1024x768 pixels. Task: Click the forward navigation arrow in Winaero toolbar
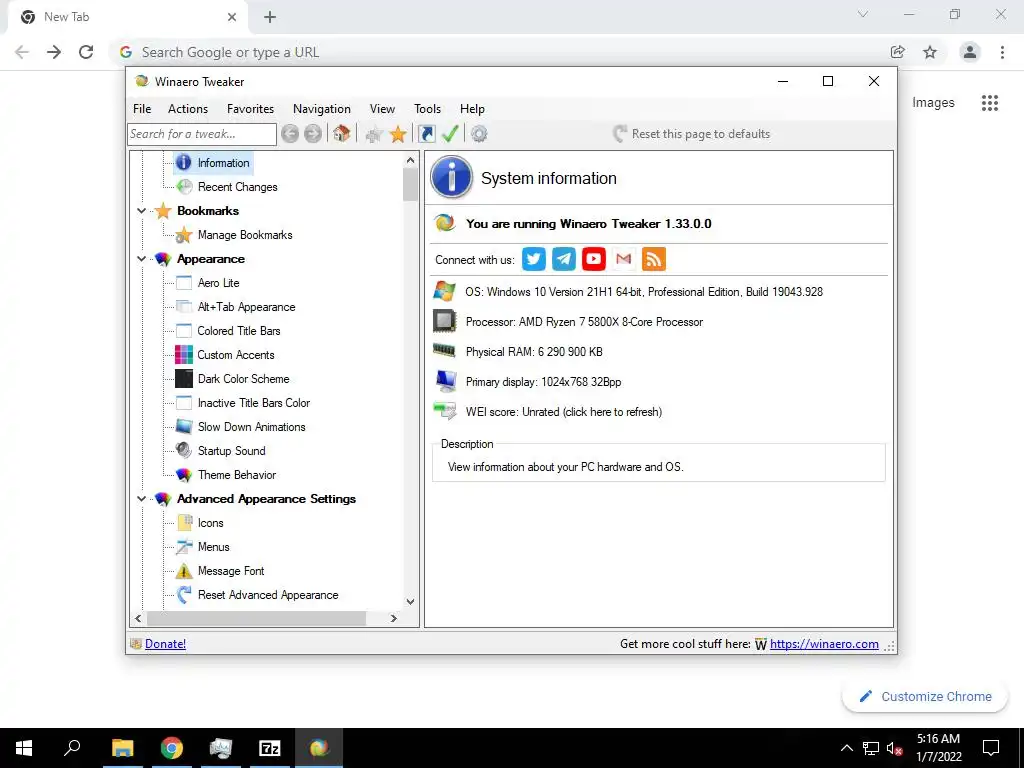click(x=313, y=134)
